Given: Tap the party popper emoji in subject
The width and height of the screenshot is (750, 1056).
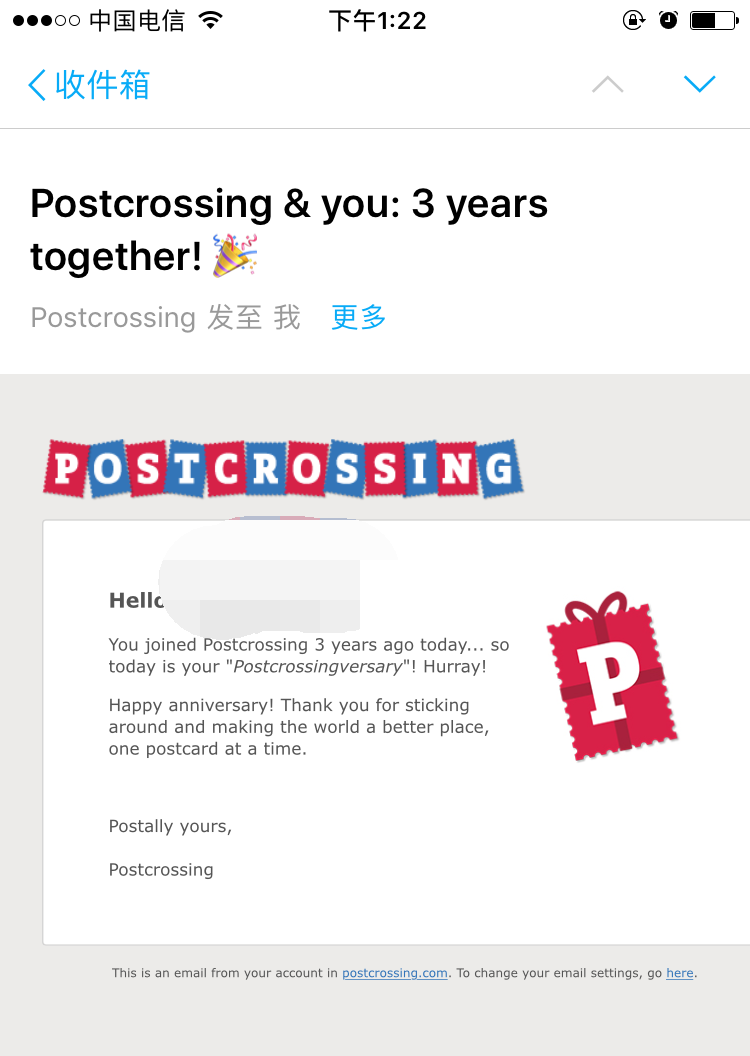Looking at the screenshot, I should [236, 254].
